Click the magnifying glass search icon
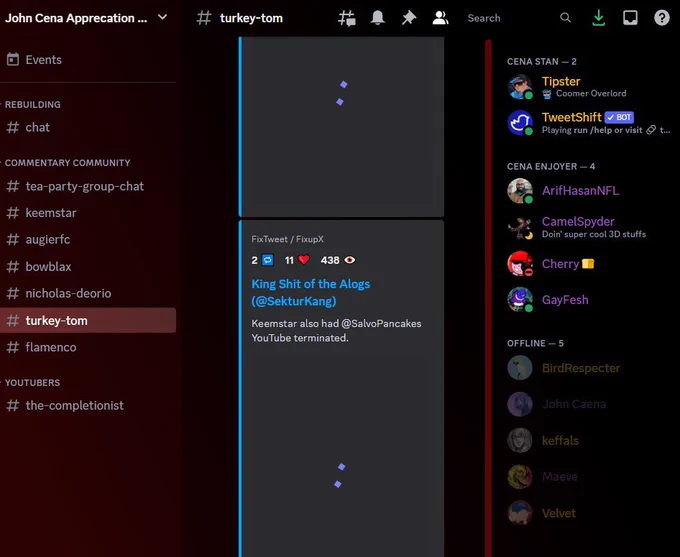 565,18
